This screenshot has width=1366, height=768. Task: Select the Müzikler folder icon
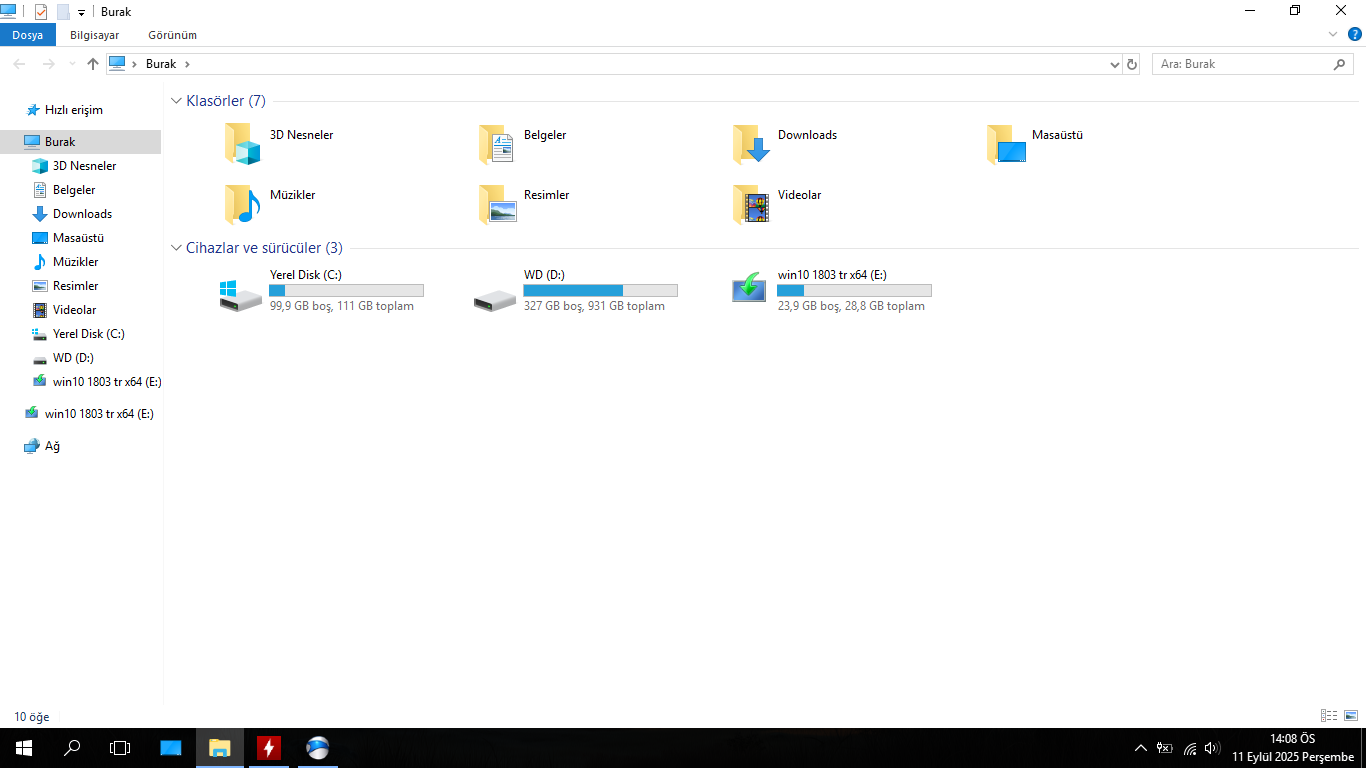click(x=242, y=204)
